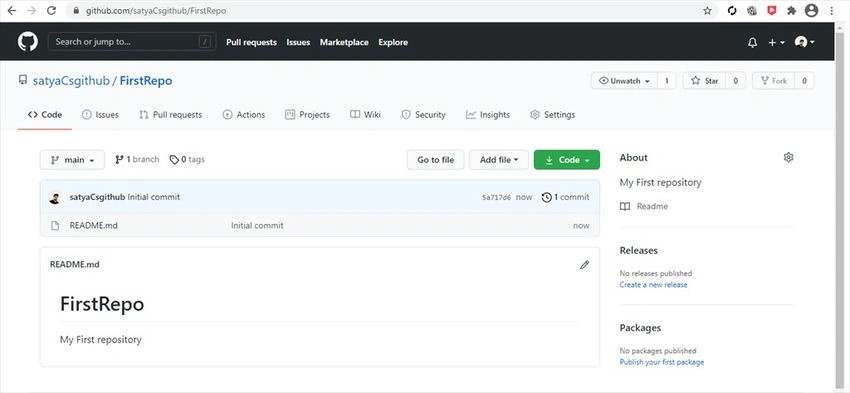Click the browser back arrow
The height and width of the screenshot is (393, 850).
click(x=11, y=10)
